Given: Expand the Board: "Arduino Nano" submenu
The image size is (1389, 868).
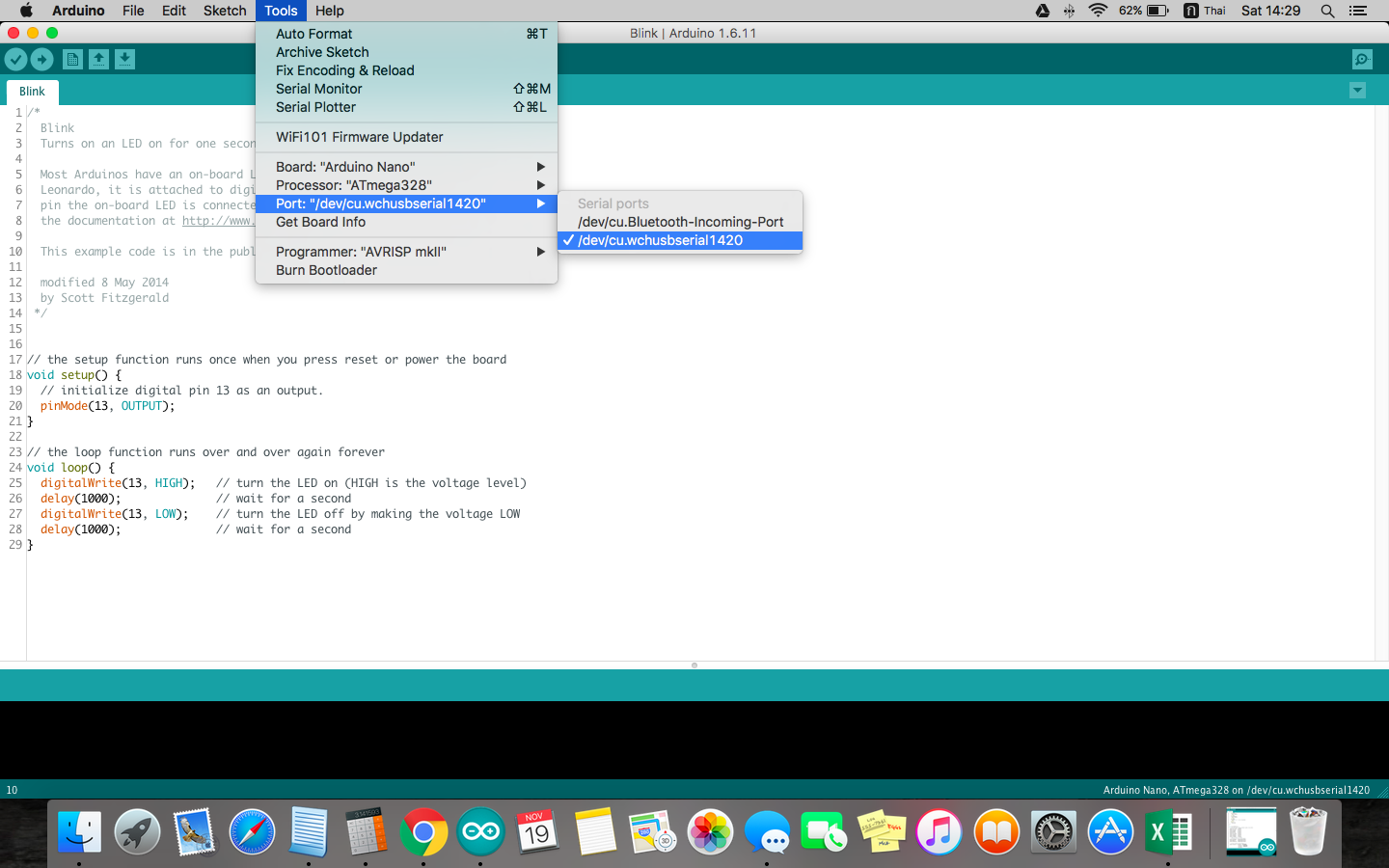Looking at the screenshot, I should pyautogui.click(x=406, y=167).
